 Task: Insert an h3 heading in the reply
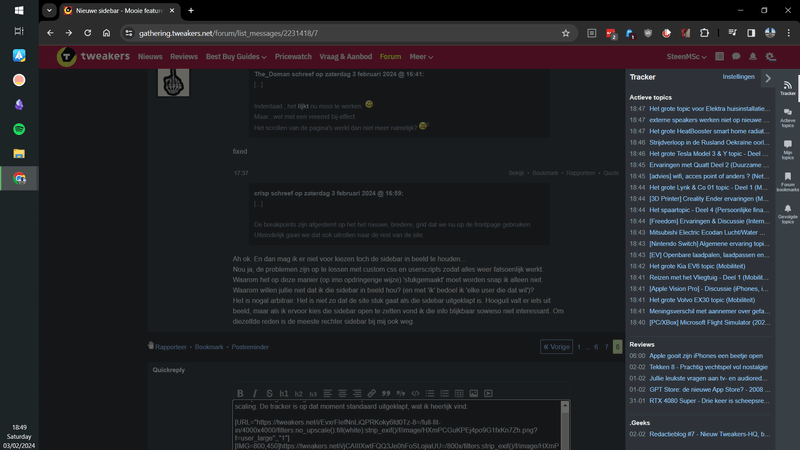pyautogui.click(x=313, y=393)
